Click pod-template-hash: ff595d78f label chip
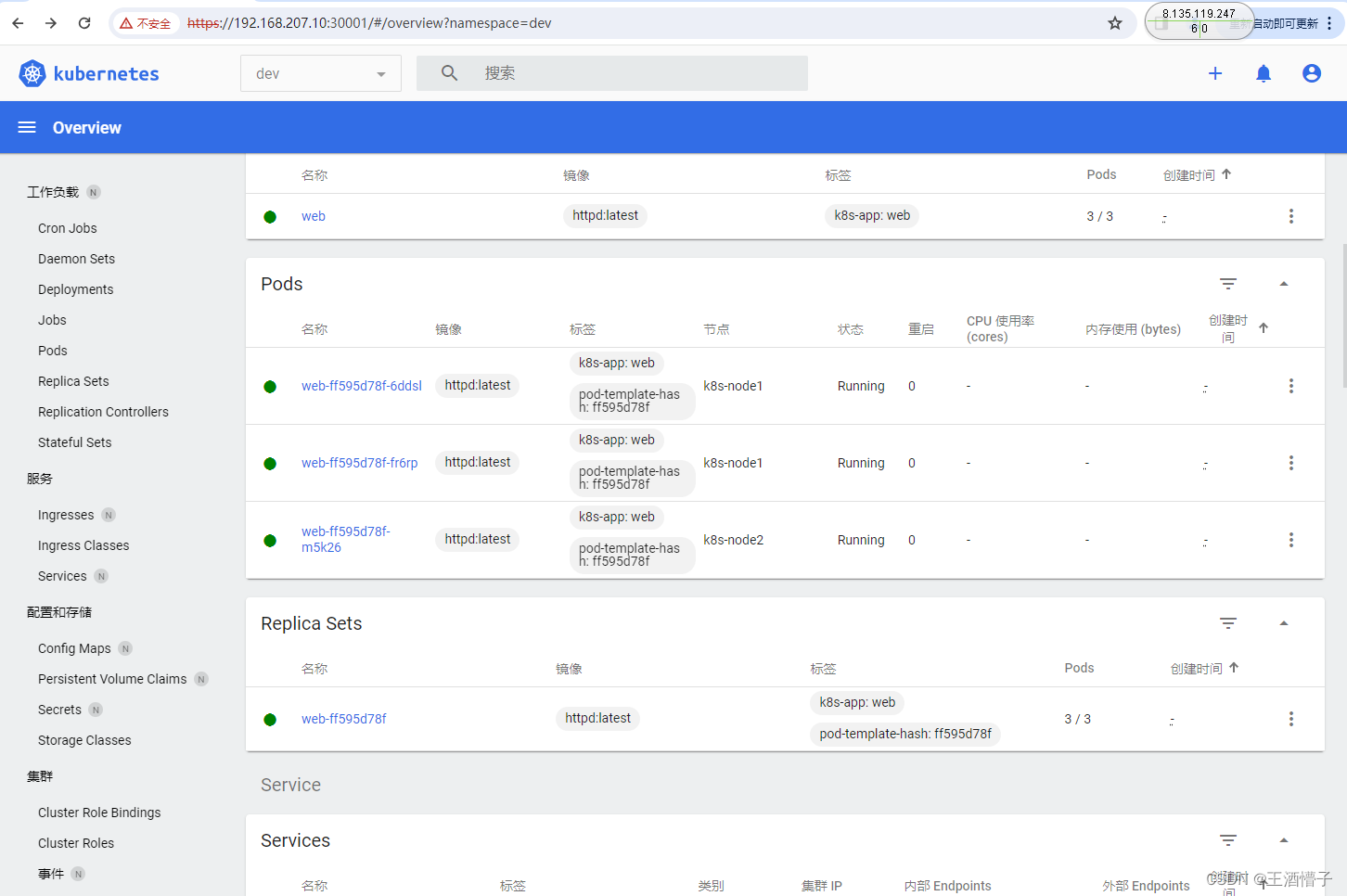 point(905,734)
